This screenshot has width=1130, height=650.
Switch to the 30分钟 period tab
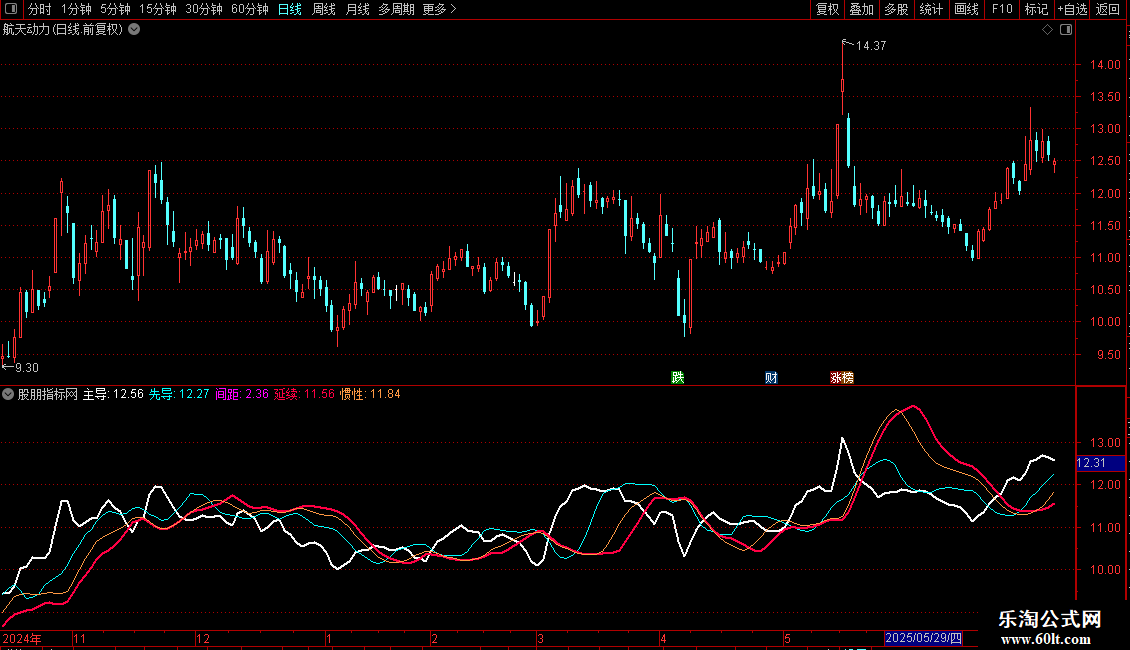(x=204, y=9)
